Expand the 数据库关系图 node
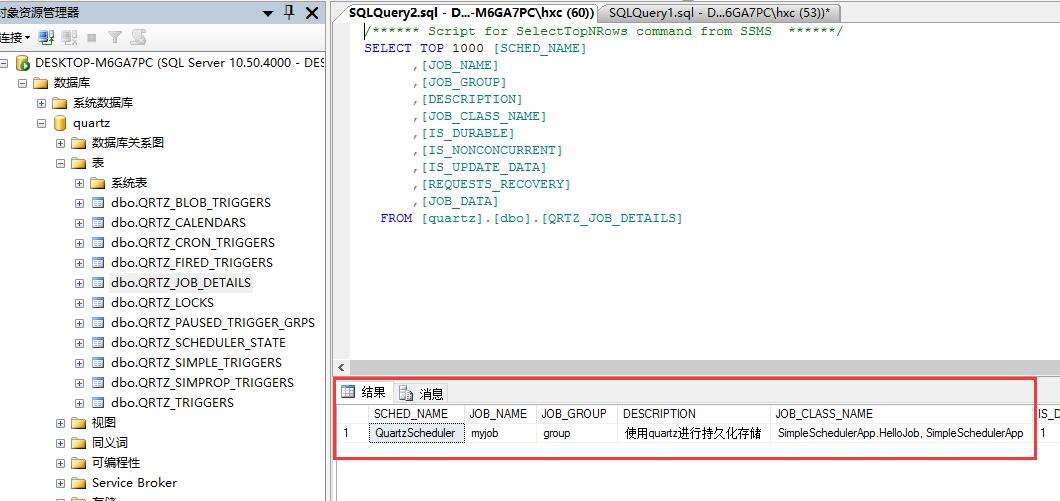The width and height of the screenshot is (1060, 501). [61, 143]
